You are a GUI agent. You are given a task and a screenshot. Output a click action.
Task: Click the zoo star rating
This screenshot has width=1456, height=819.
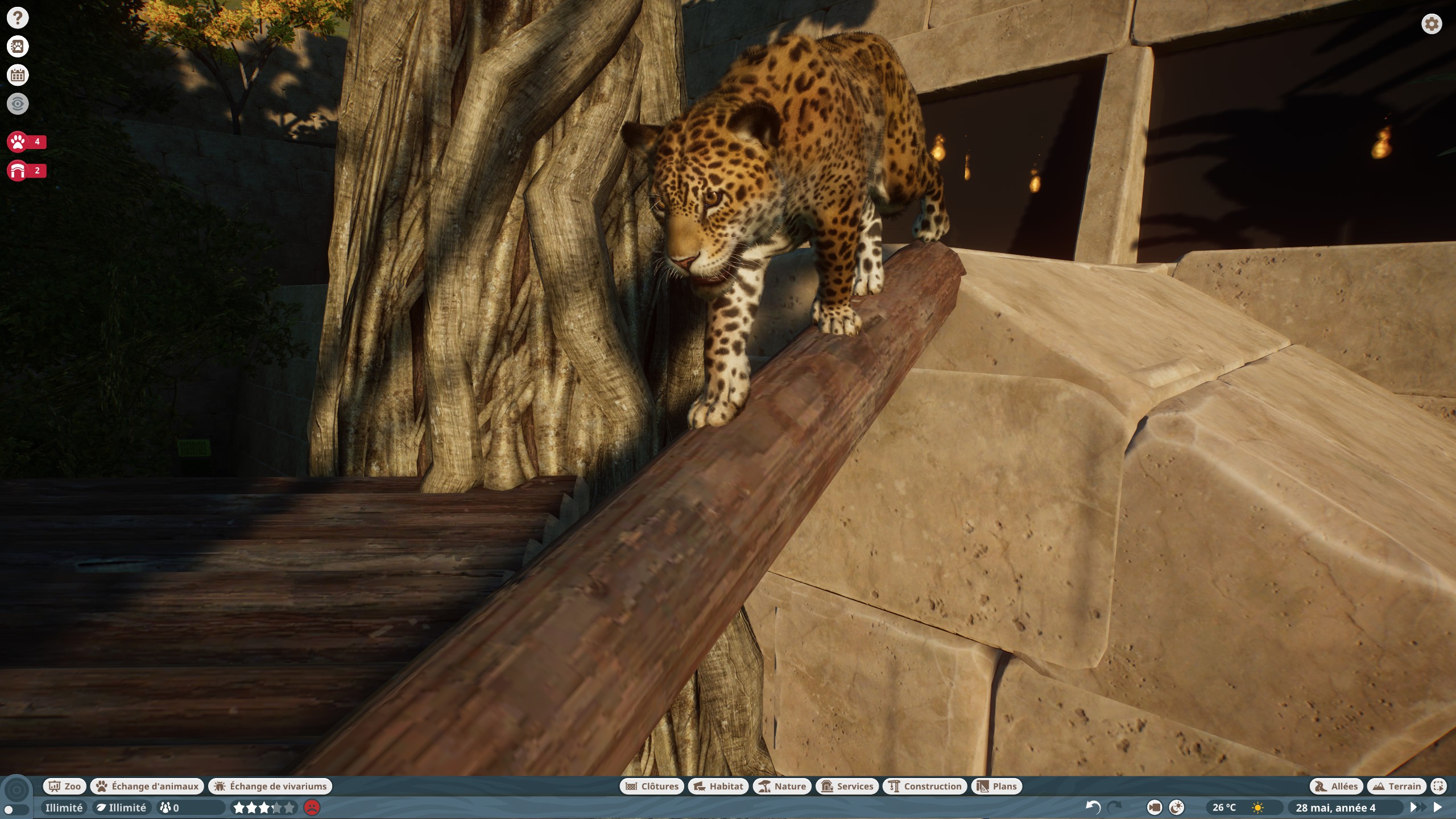[264, 808]
